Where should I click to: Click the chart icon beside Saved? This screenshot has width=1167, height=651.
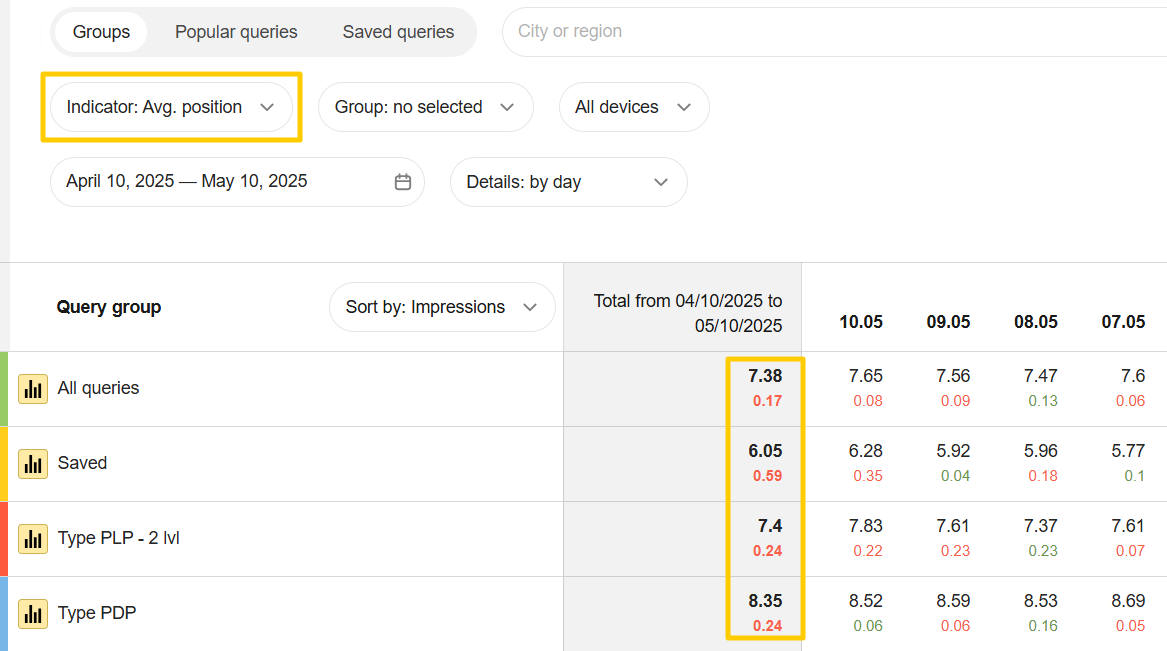pos(33,464)
